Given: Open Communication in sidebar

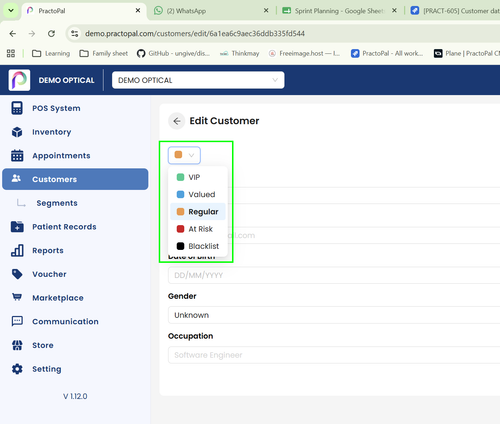Looking at the screenshot, I should [75, 321].
